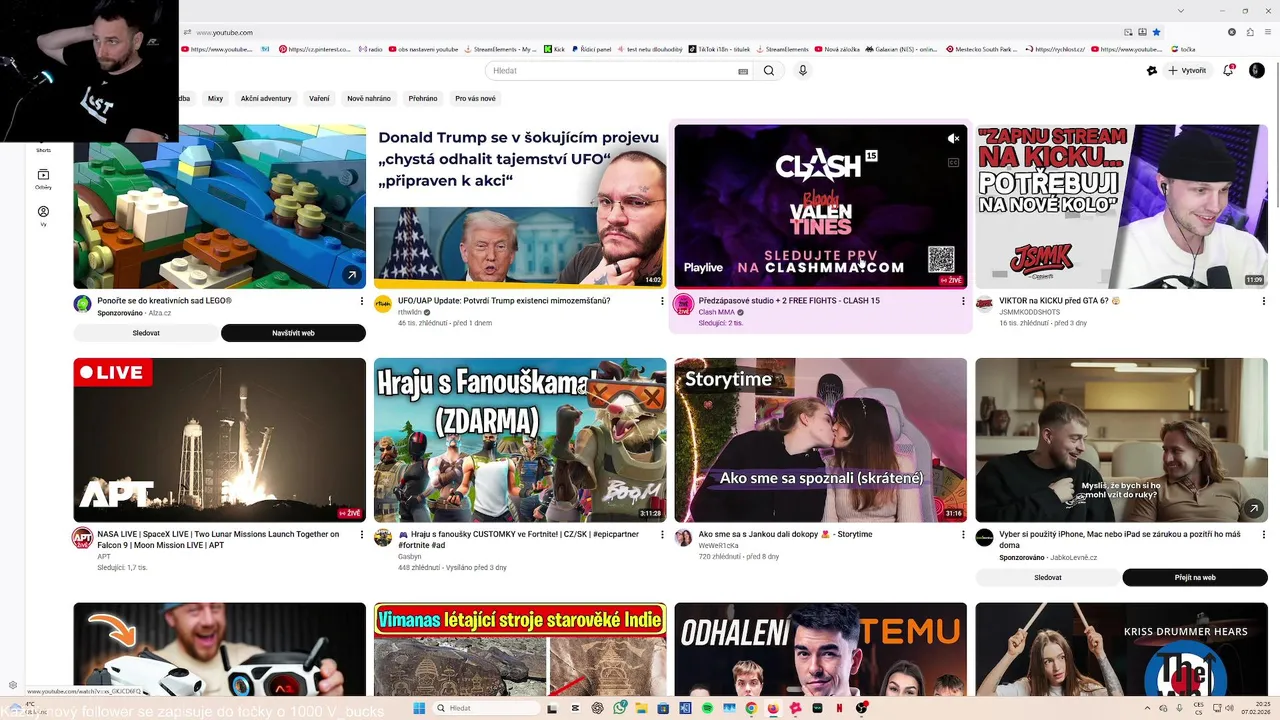Open options for UFO/UAP Update video
Screen dimensions: 1280x720
tap(662, 301)
